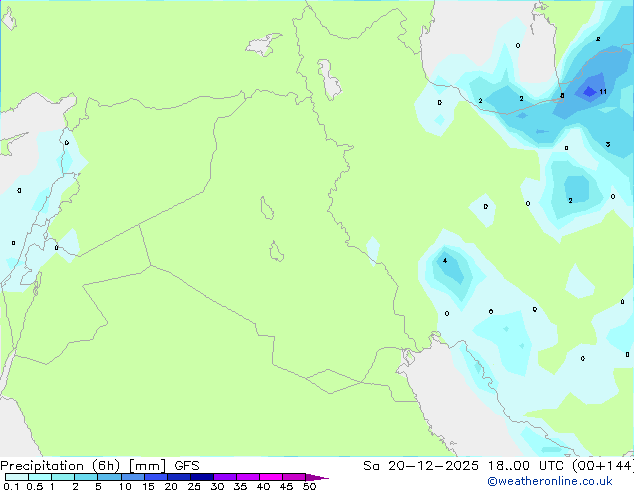Click the 20–25 mm legend color swatch
The image size is (634, 490).
(x=179, y=477)
